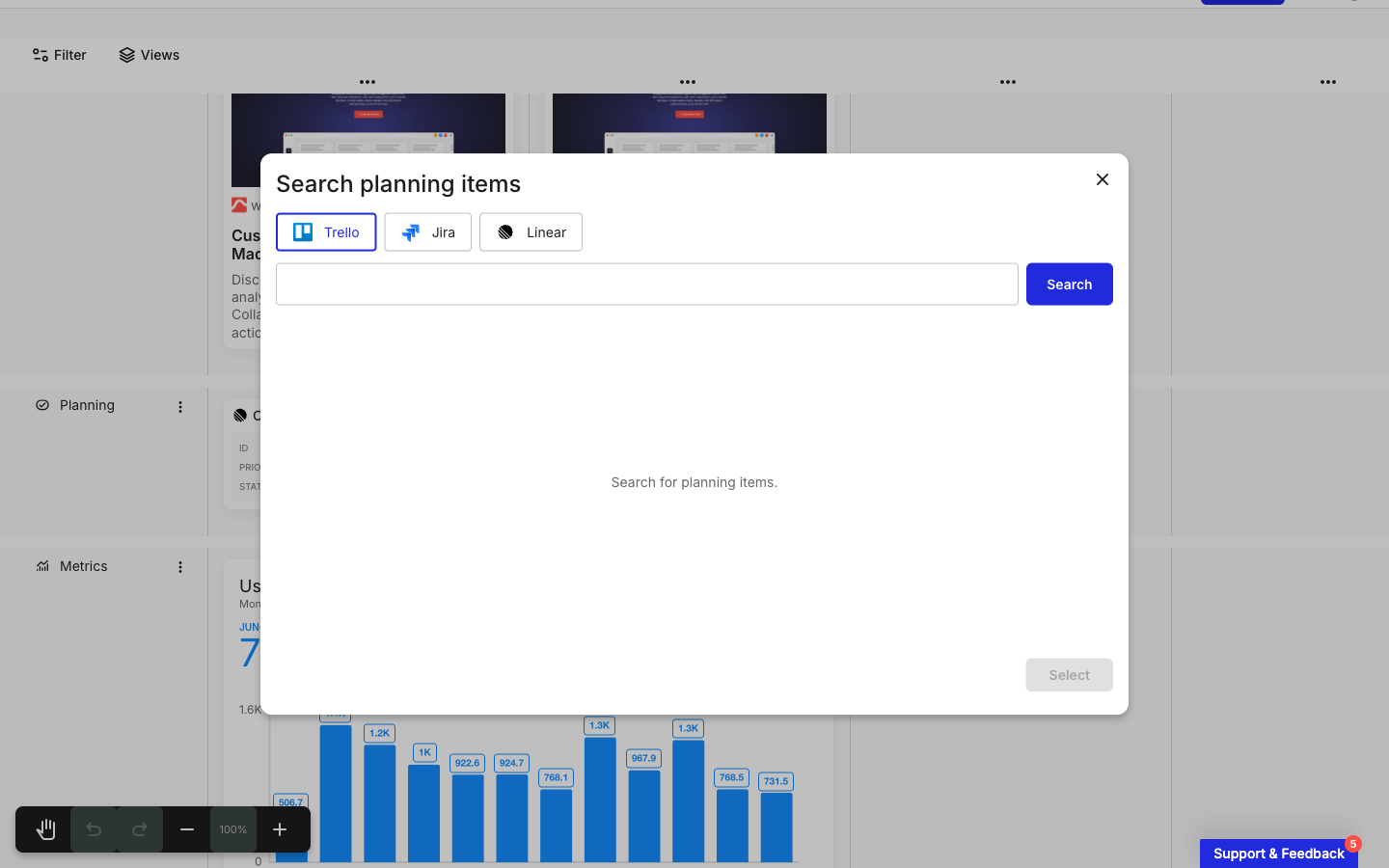Image resolution: width=1389 pixels, height=868 pixels.
Task: Open the Planning row more-options menu
Action: 180,407
